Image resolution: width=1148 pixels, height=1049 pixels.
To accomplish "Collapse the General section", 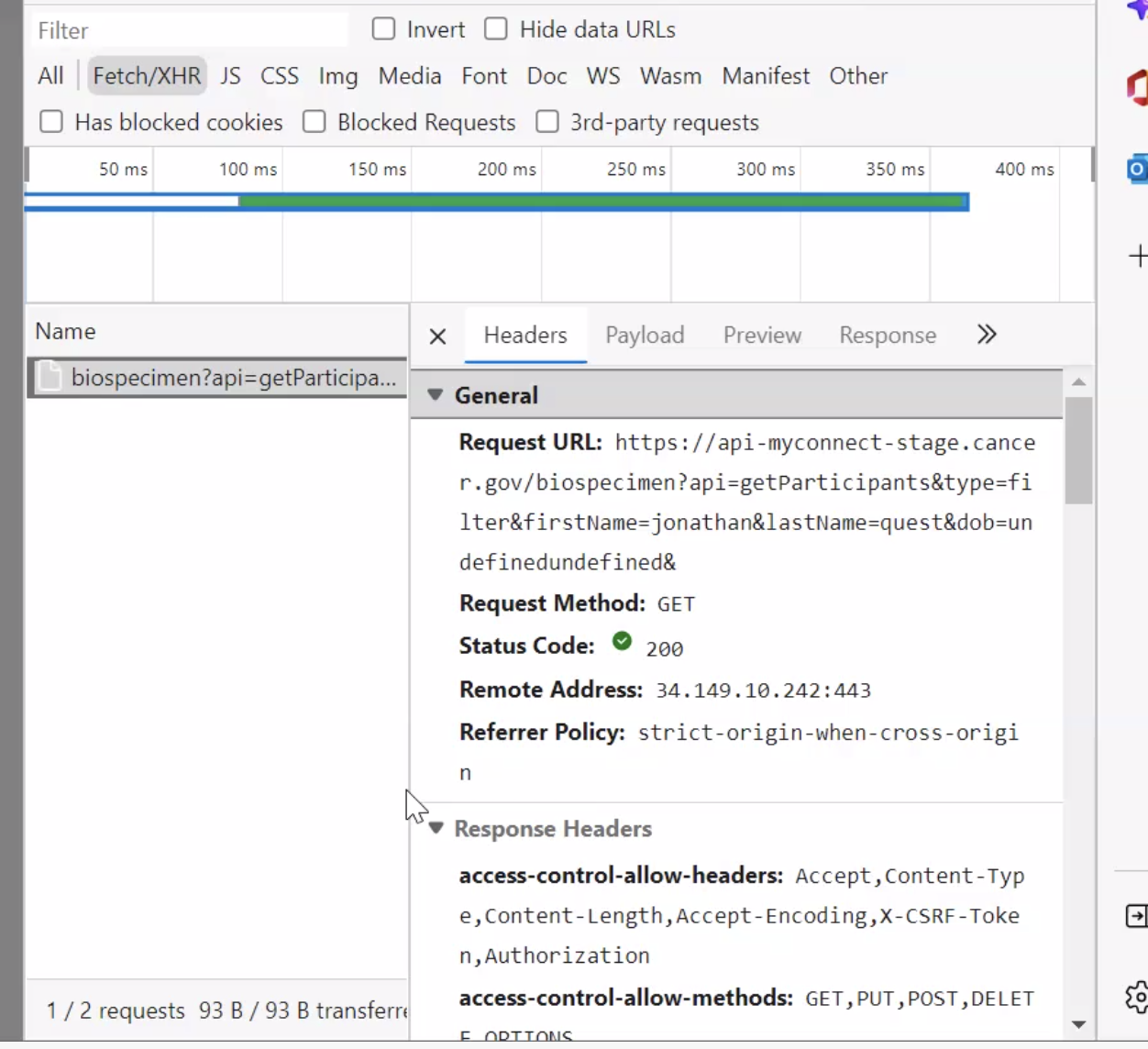I will (x=435, y=394).
